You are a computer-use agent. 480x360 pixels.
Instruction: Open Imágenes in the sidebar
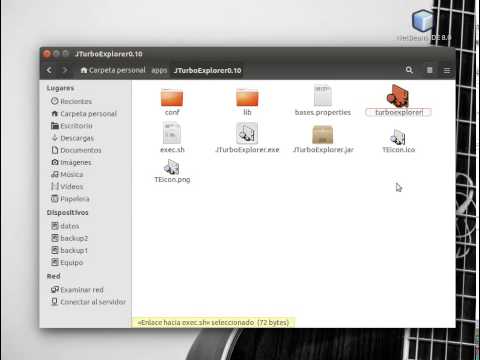pyautogui.click(x=72, y=162)
